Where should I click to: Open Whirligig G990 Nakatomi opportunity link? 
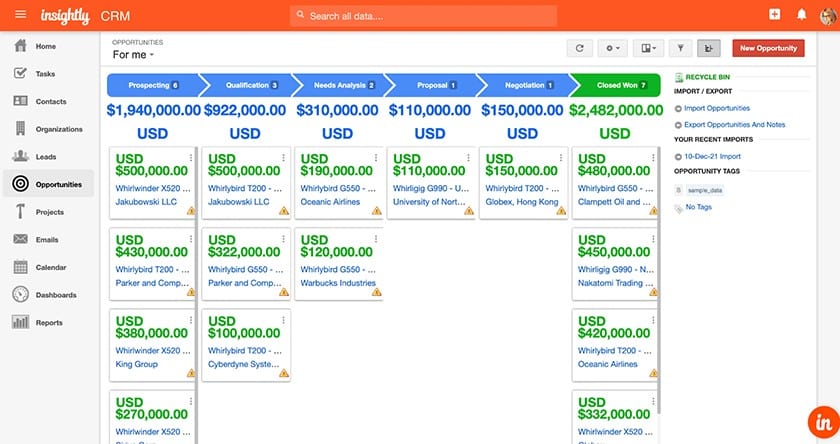[616, 269]
